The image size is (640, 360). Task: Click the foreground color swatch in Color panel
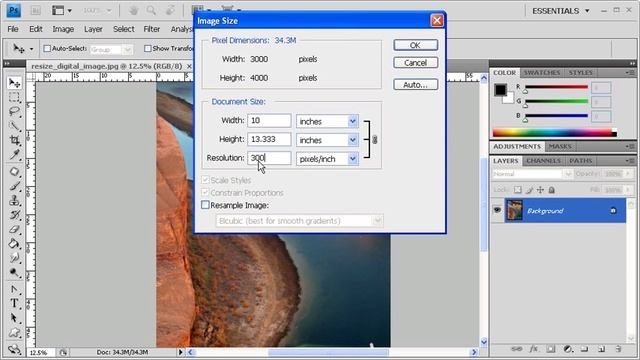click(x=500, y=89)
